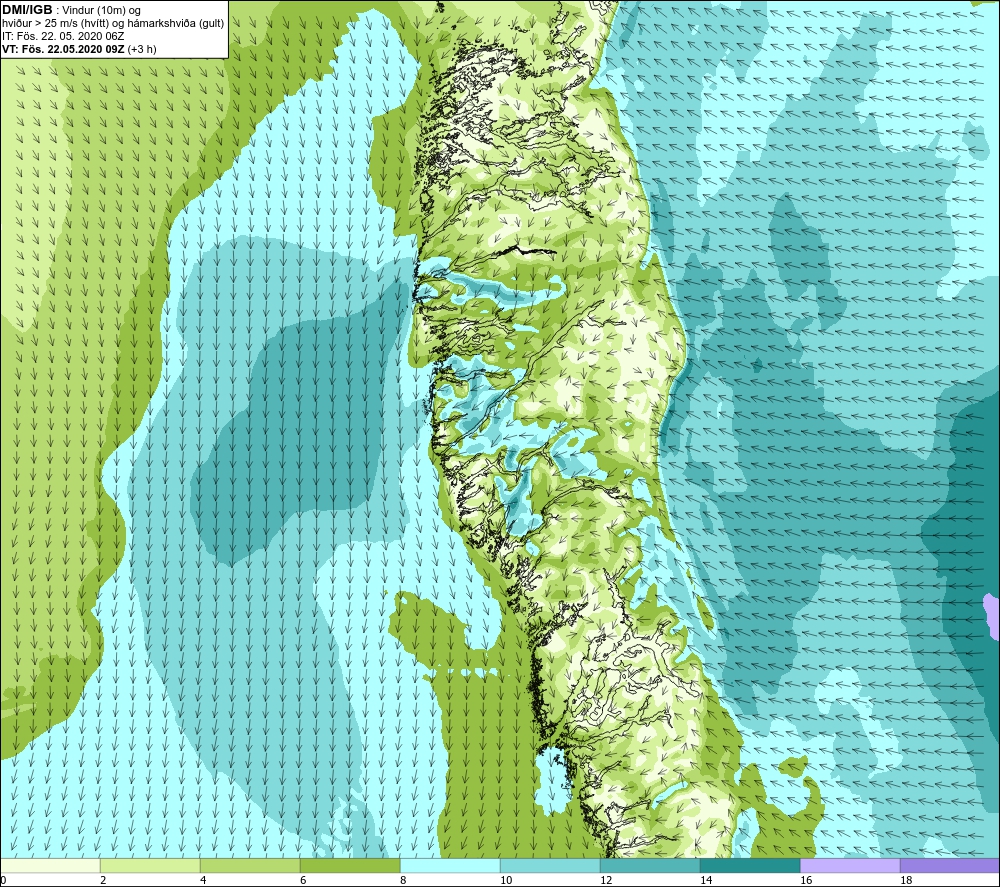Click the 'IT: Fös. 22. 05. 2020 06Z' line

click(63, 36)
